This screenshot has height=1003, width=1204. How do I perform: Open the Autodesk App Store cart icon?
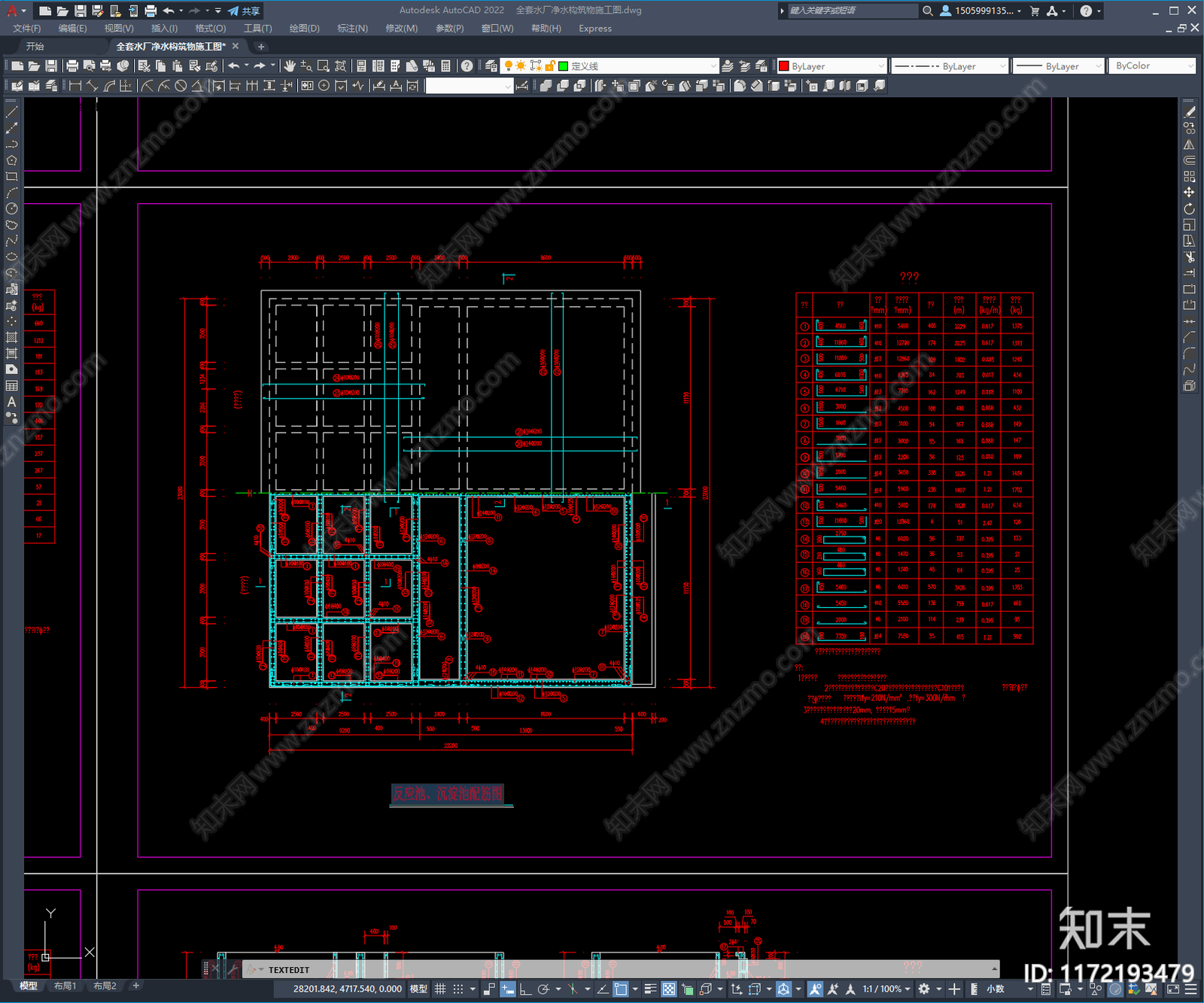point(1035,11)
